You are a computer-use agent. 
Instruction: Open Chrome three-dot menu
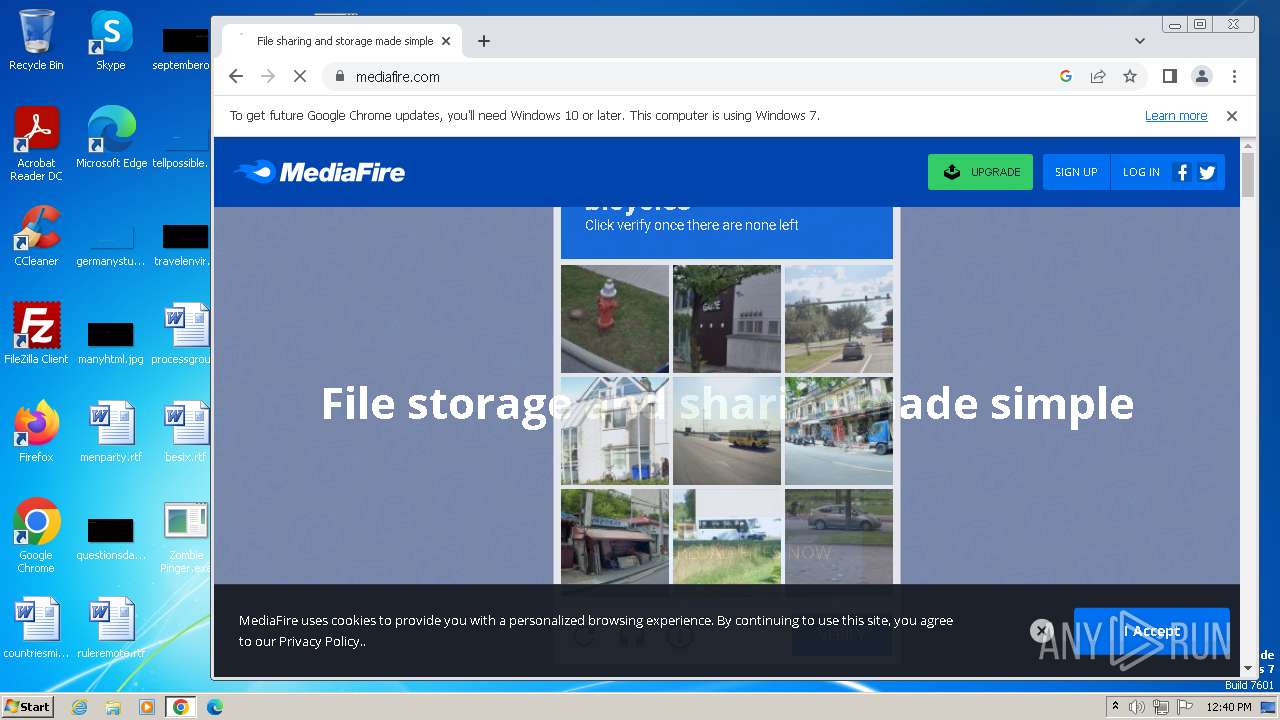point(1234,76)
